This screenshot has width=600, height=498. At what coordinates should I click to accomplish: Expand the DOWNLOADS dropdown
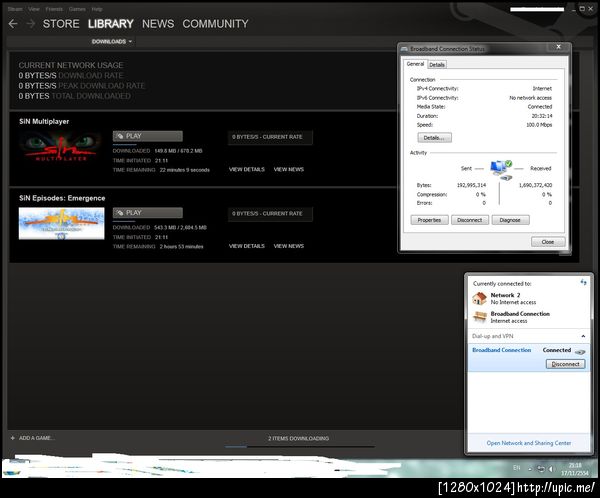click(112, 41)
